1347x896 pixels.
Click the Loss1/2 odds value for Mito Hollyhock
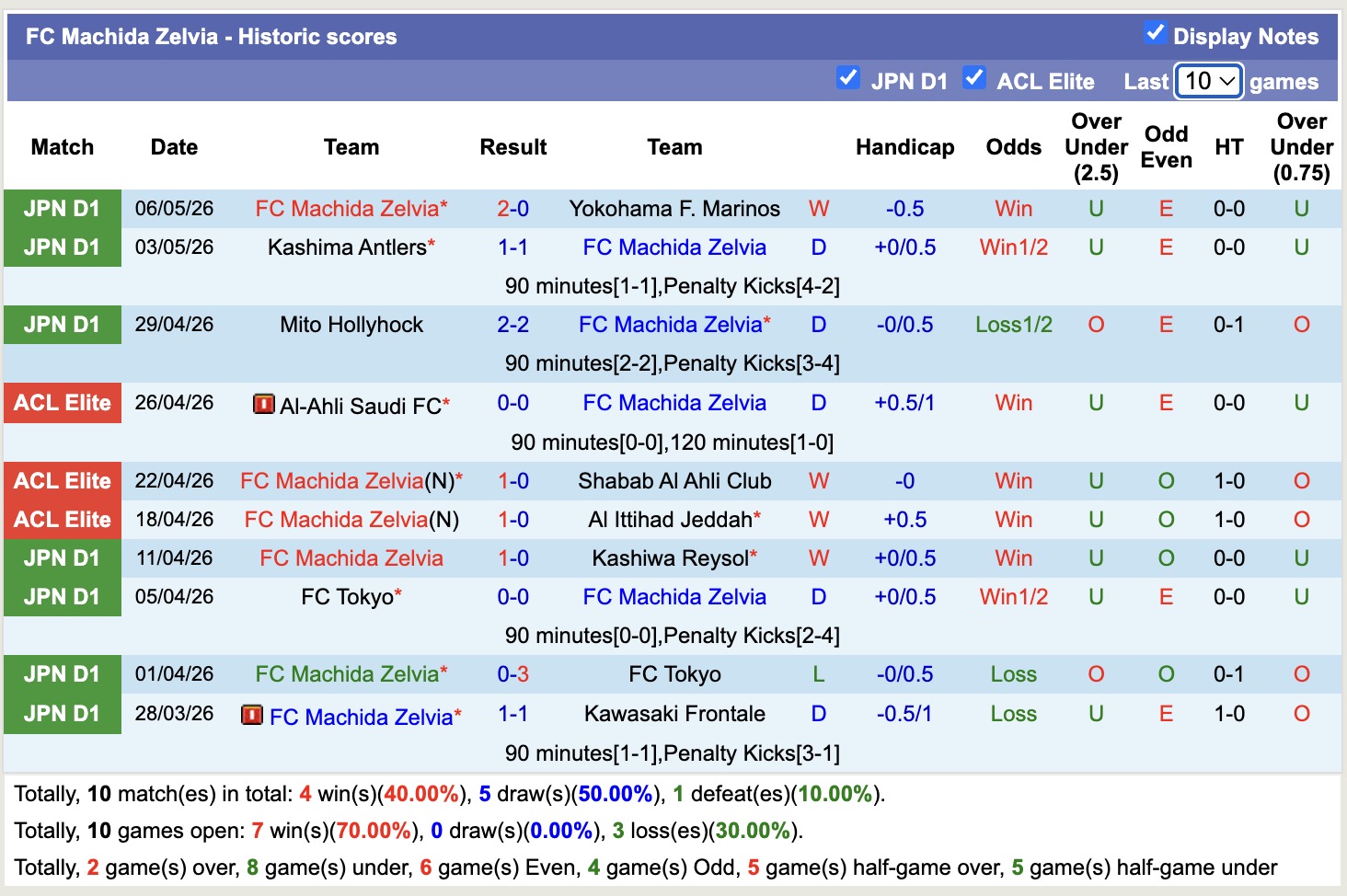click(1013, 325)
